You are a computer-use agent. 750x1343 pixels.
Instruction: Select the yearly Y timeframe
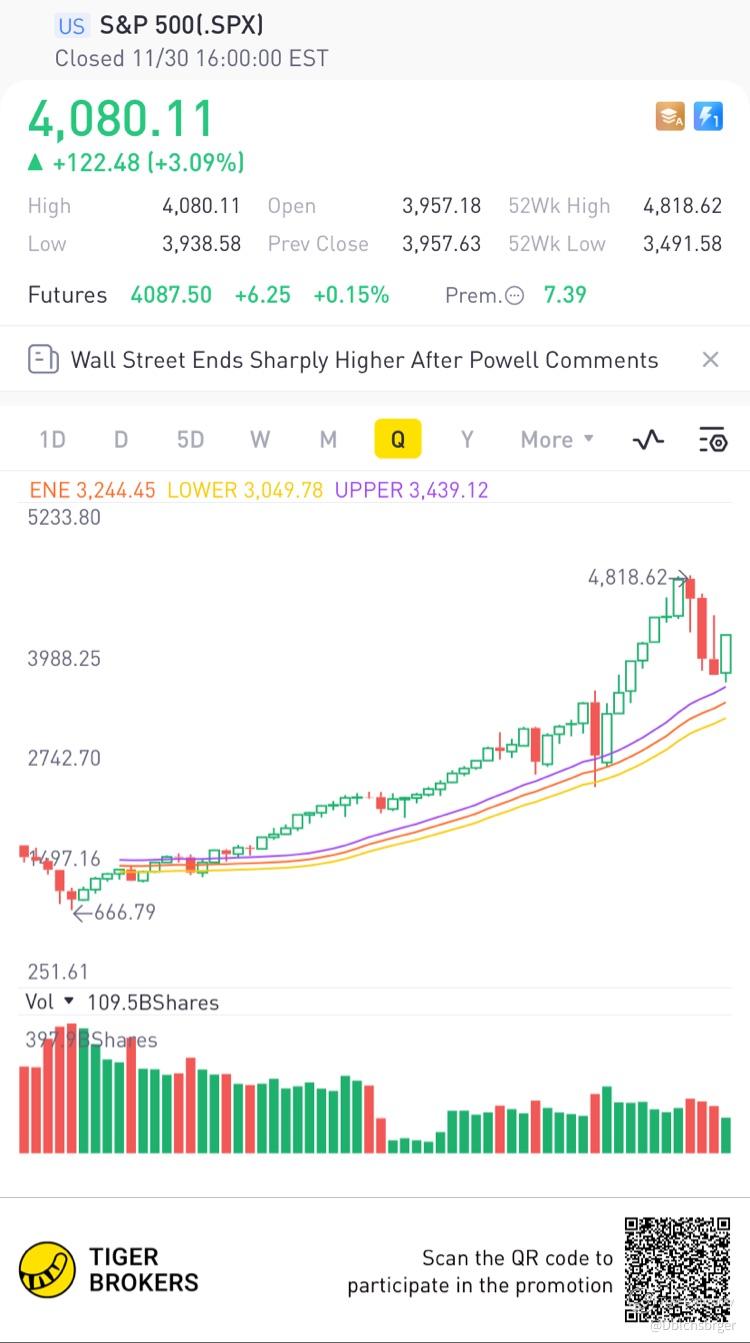point(466,439)
